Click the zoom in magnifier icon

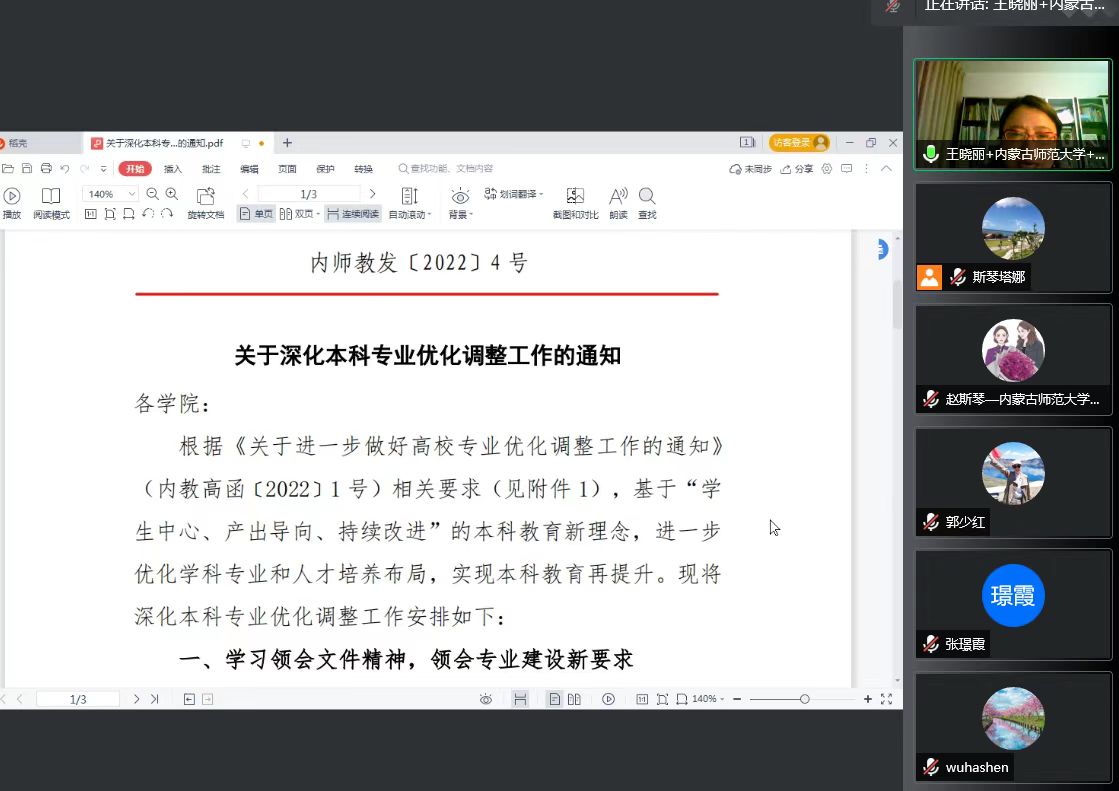172,194
